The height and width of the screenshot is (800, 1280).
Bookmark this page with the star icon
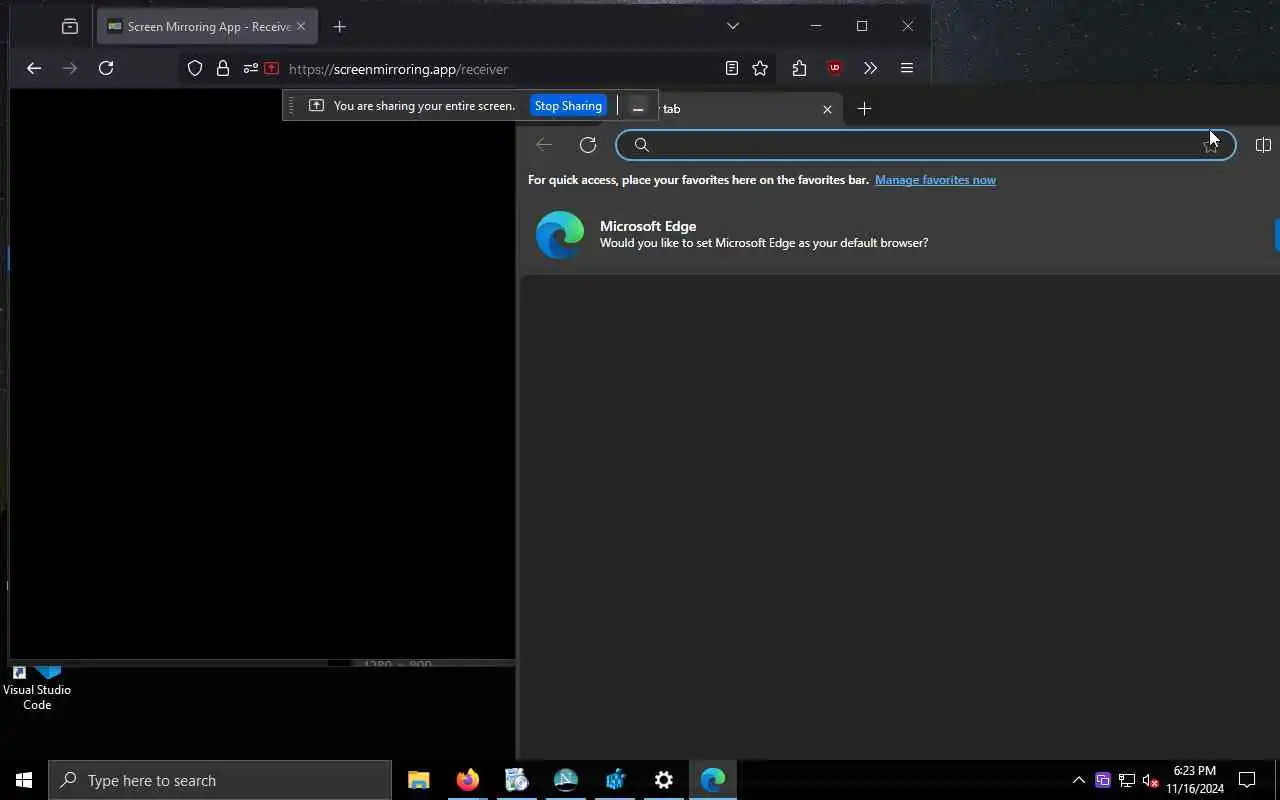(x=760, y=68)
